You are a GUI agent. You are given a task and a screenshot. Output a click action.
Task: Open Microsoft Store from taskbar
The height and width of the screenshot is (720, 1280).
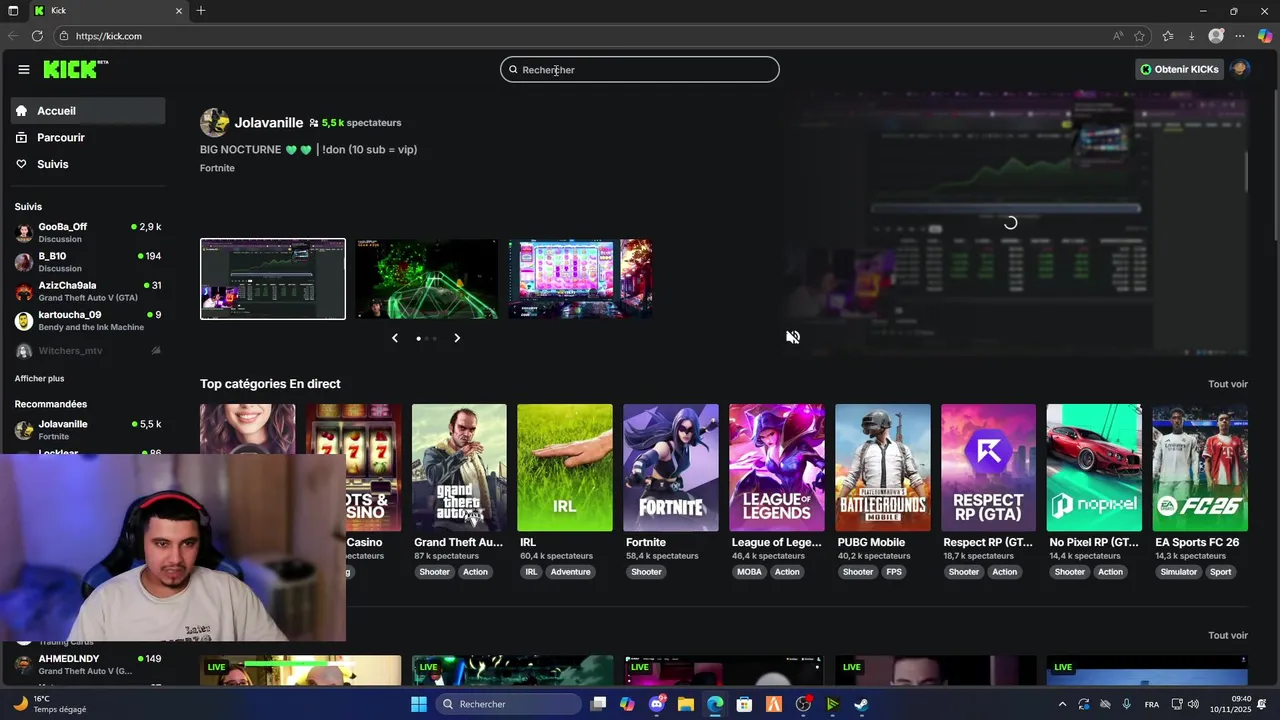pyautogui.click(x=744, y=704)
